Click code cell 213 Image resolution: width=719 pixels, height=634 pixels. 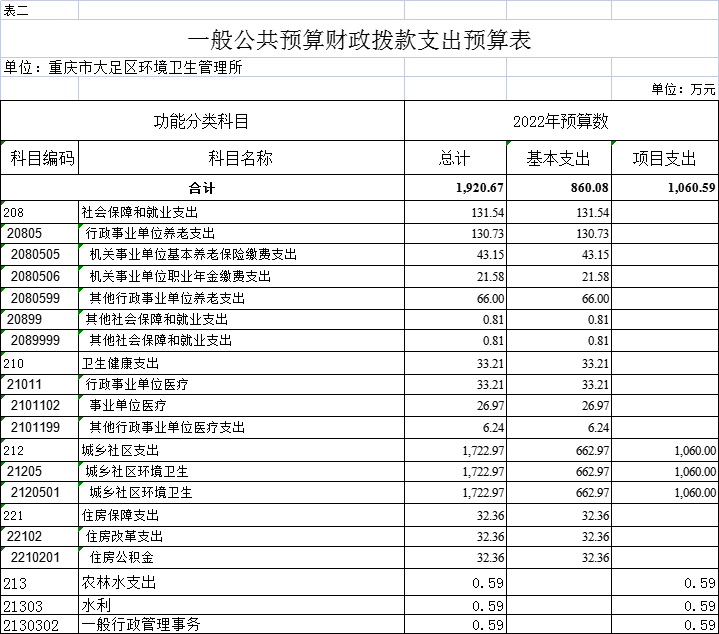click(39, 583)
